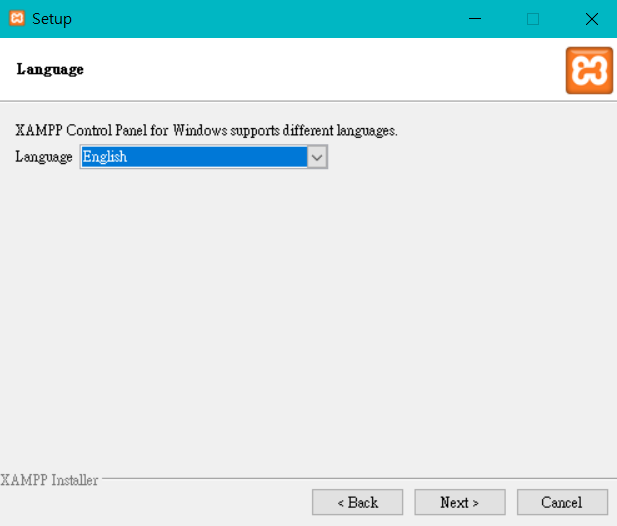Cancel the XAMPP setup
The height and width of the screenshot is (526, 617).
(x=562, y=502)
